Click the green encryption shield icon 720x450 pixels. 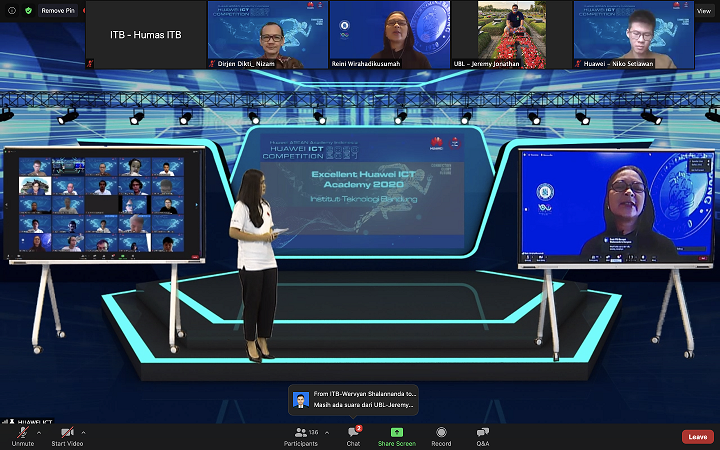pos(28,11)
